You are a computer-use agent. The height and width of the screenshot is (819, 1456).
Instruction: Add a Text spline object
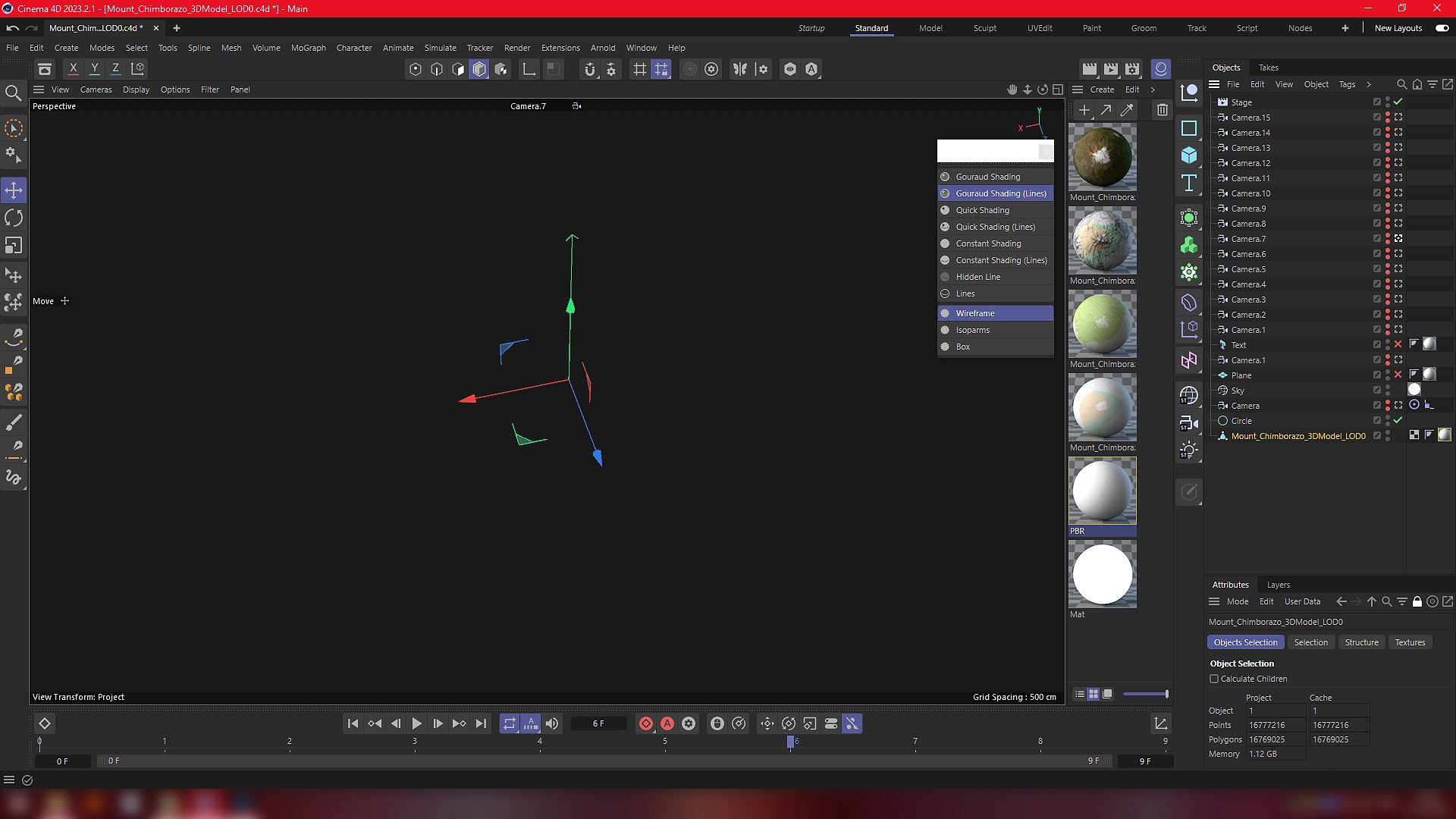click(1189, 183)
